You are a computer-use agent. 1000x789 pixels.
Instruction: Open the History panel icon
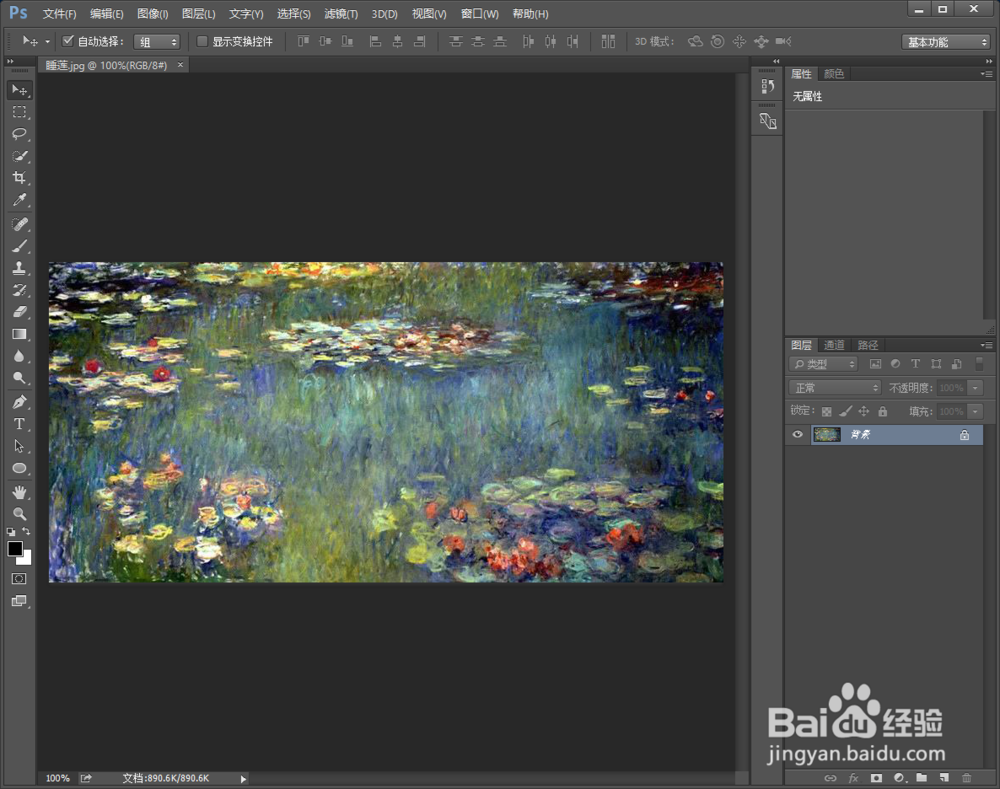coord(767,86)
